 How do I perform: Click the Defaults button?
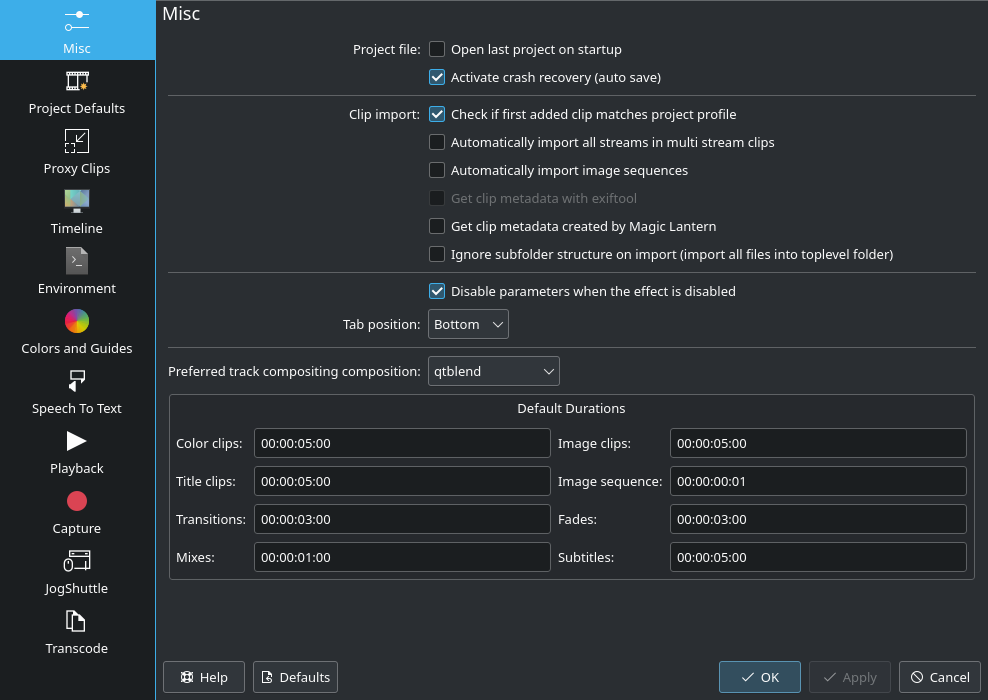295,677
